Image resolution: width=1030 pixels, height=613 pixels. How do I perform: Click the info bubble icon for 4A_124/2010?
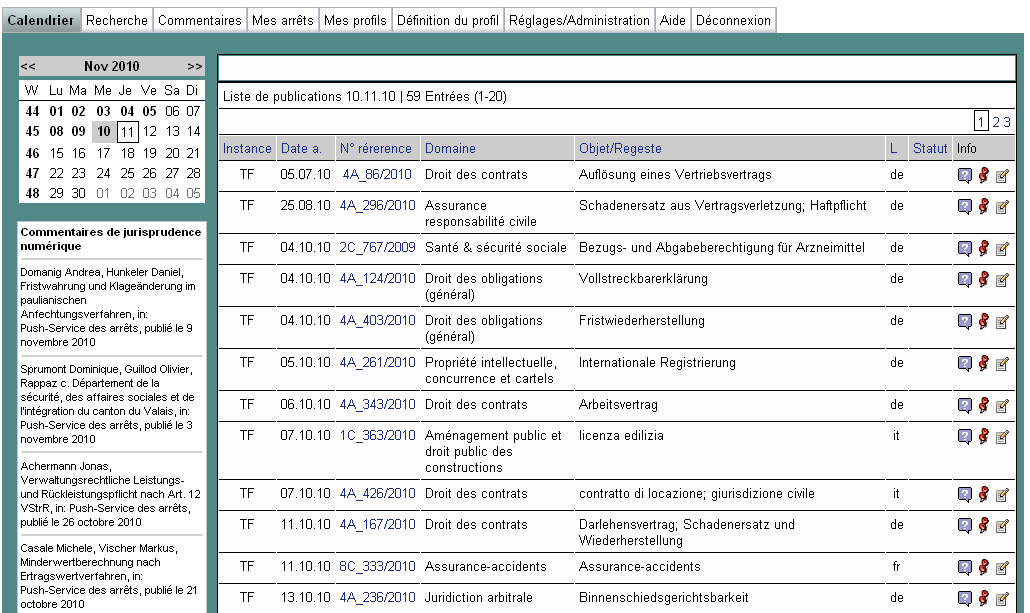[x=964, y=280]
